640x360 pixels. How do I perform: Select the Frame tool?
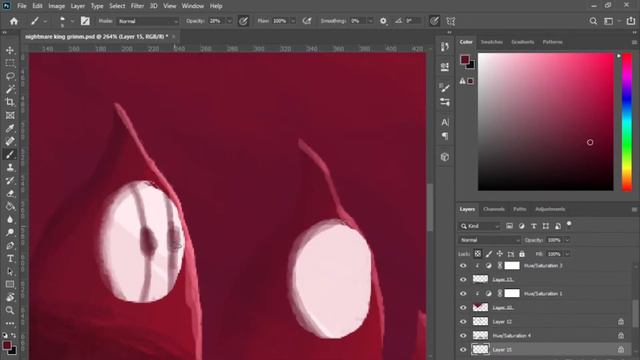point(10,116)
